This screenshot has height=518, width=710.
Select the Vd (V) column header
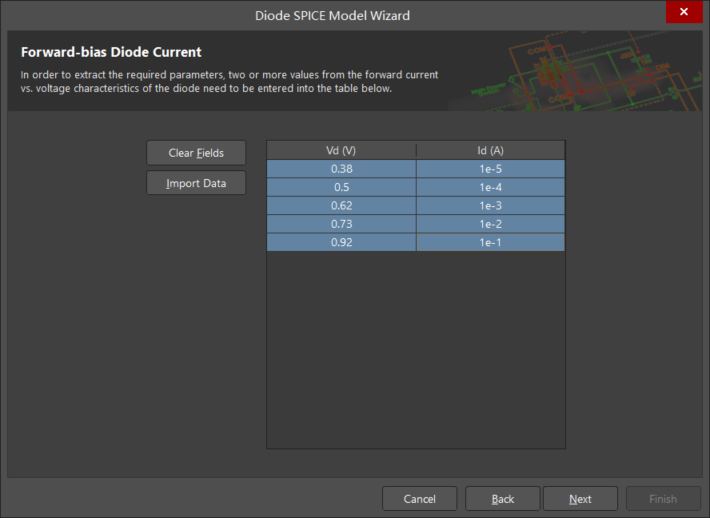coord(341,150)
